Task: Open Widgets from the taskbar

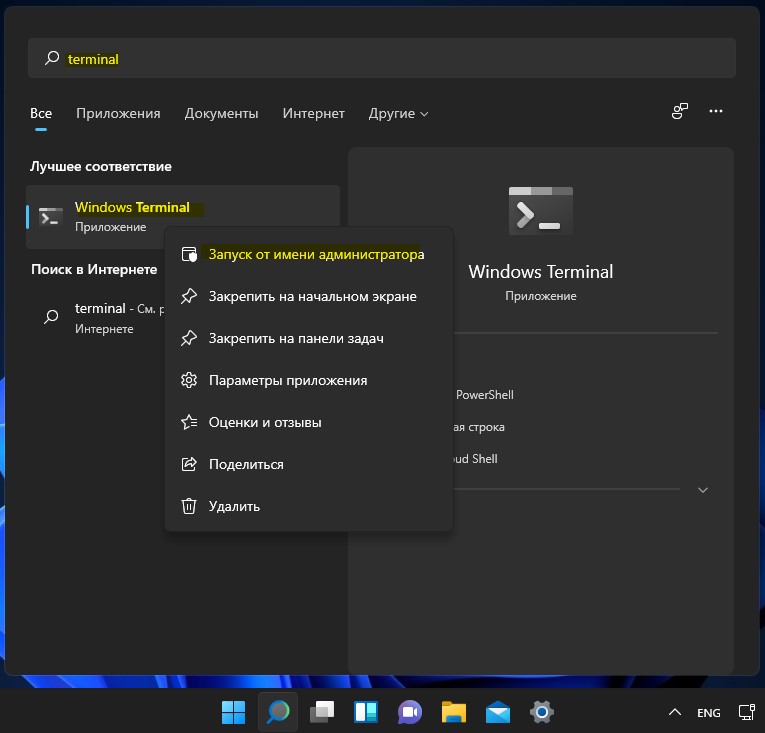Action: [x=366, y=713]
